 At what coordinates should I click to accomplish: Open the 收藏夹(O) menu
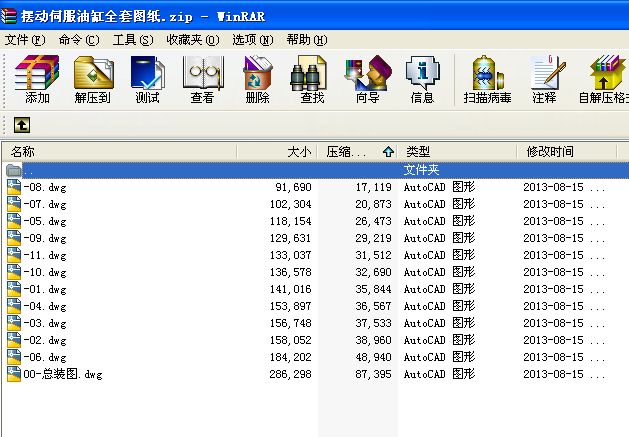(x=193, y=40)
